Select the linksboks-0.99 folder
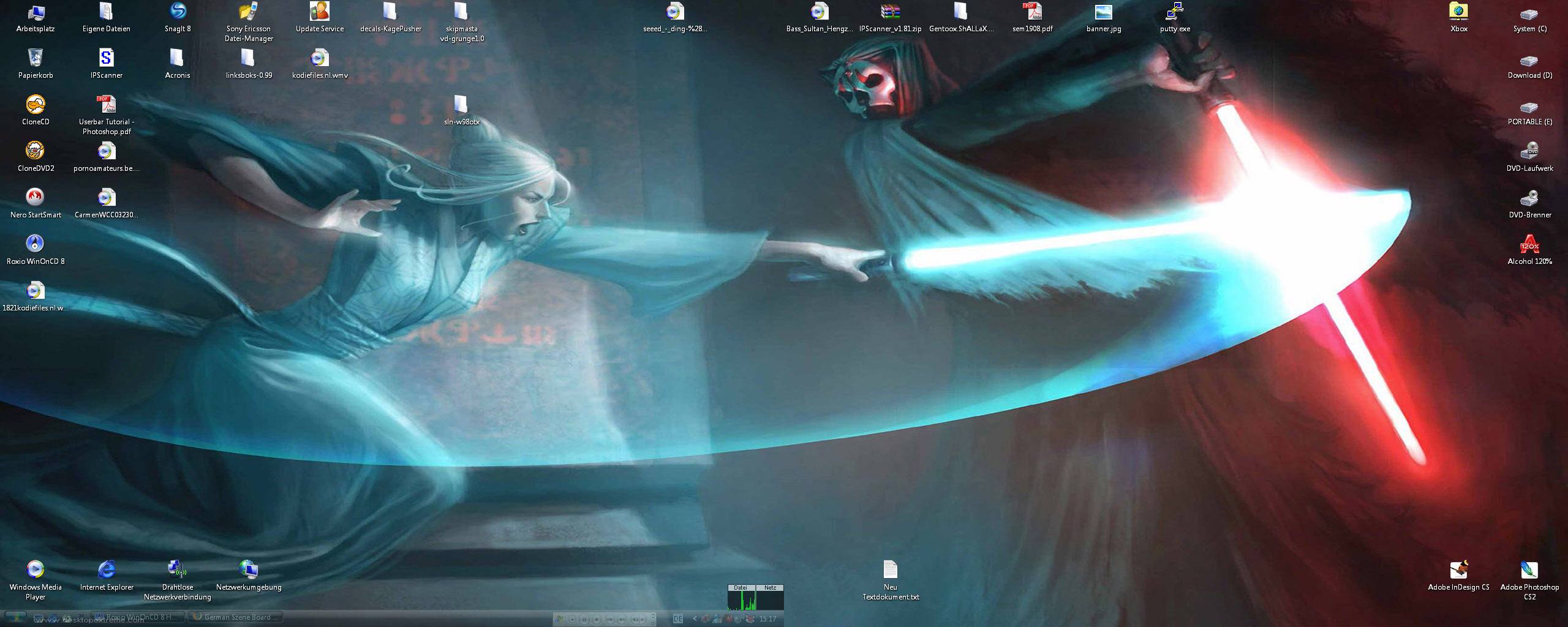Viewport: 1568px width, 627px height. pyautogui.click(x=249, y=64)
